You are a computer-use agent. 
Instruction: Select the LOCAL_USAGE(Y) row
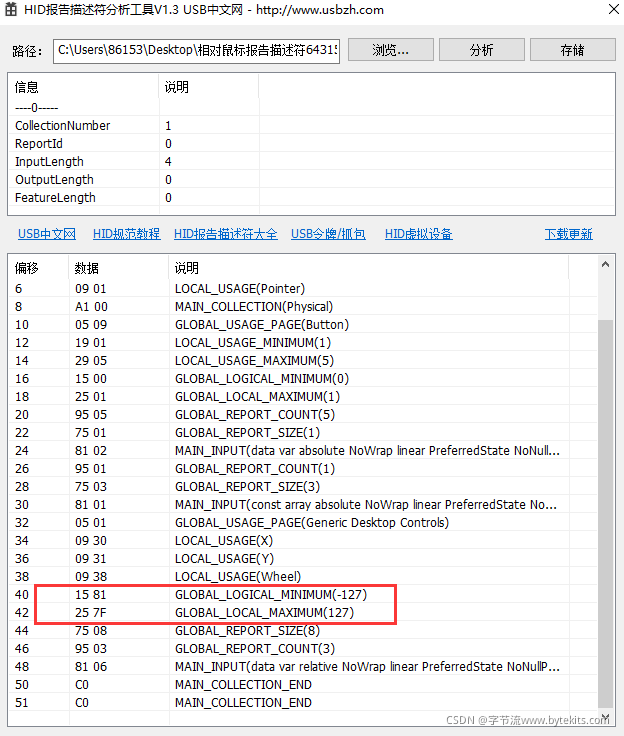pos(303,559)
